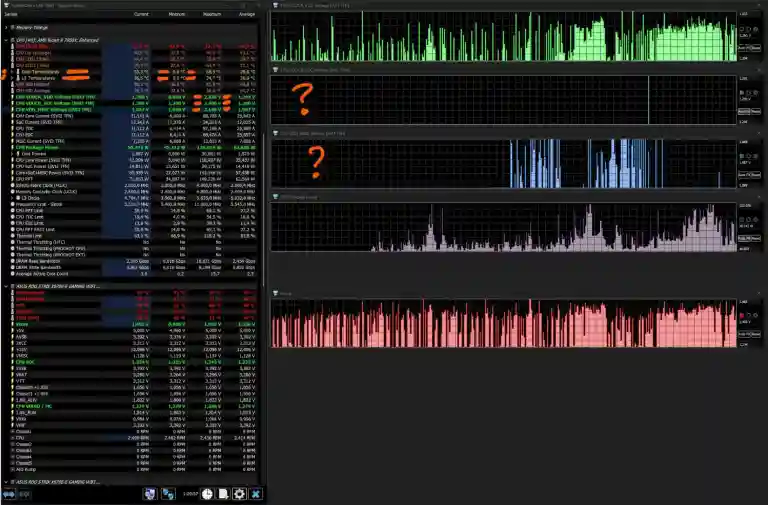
Task: Select the CPU fan RPM row
Action: coord(133,438)
